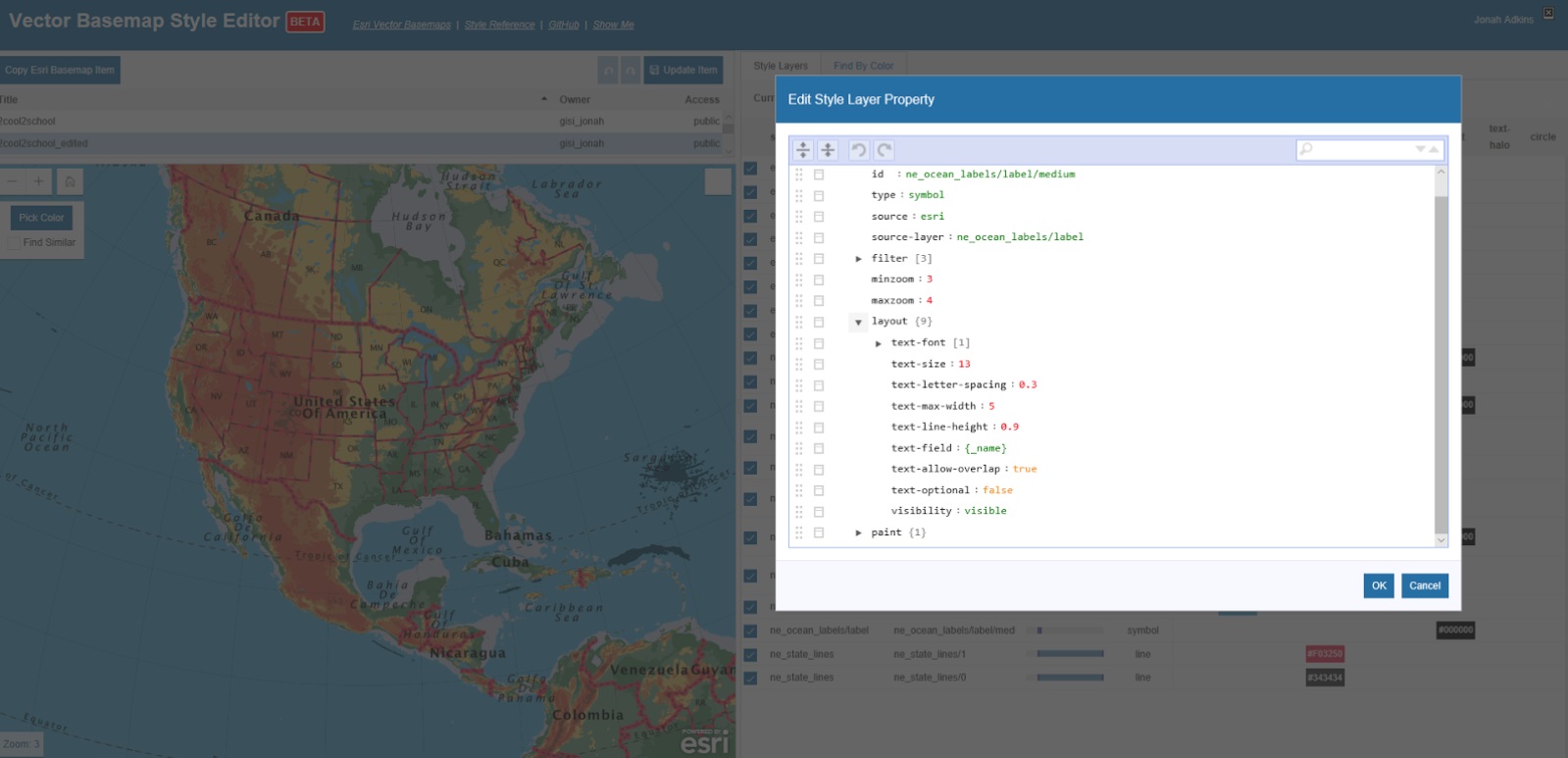Focus the search field in the property editor

click(1363, 150)
